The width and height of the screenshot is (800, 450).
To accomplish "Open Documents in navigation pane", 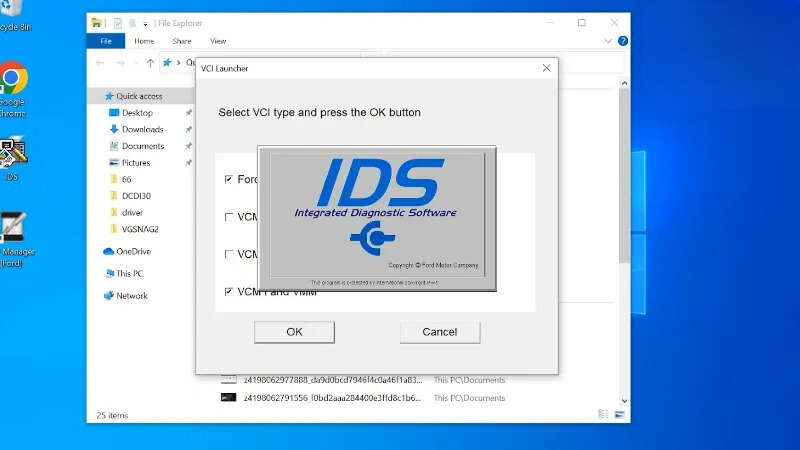I will pos(143,146).
